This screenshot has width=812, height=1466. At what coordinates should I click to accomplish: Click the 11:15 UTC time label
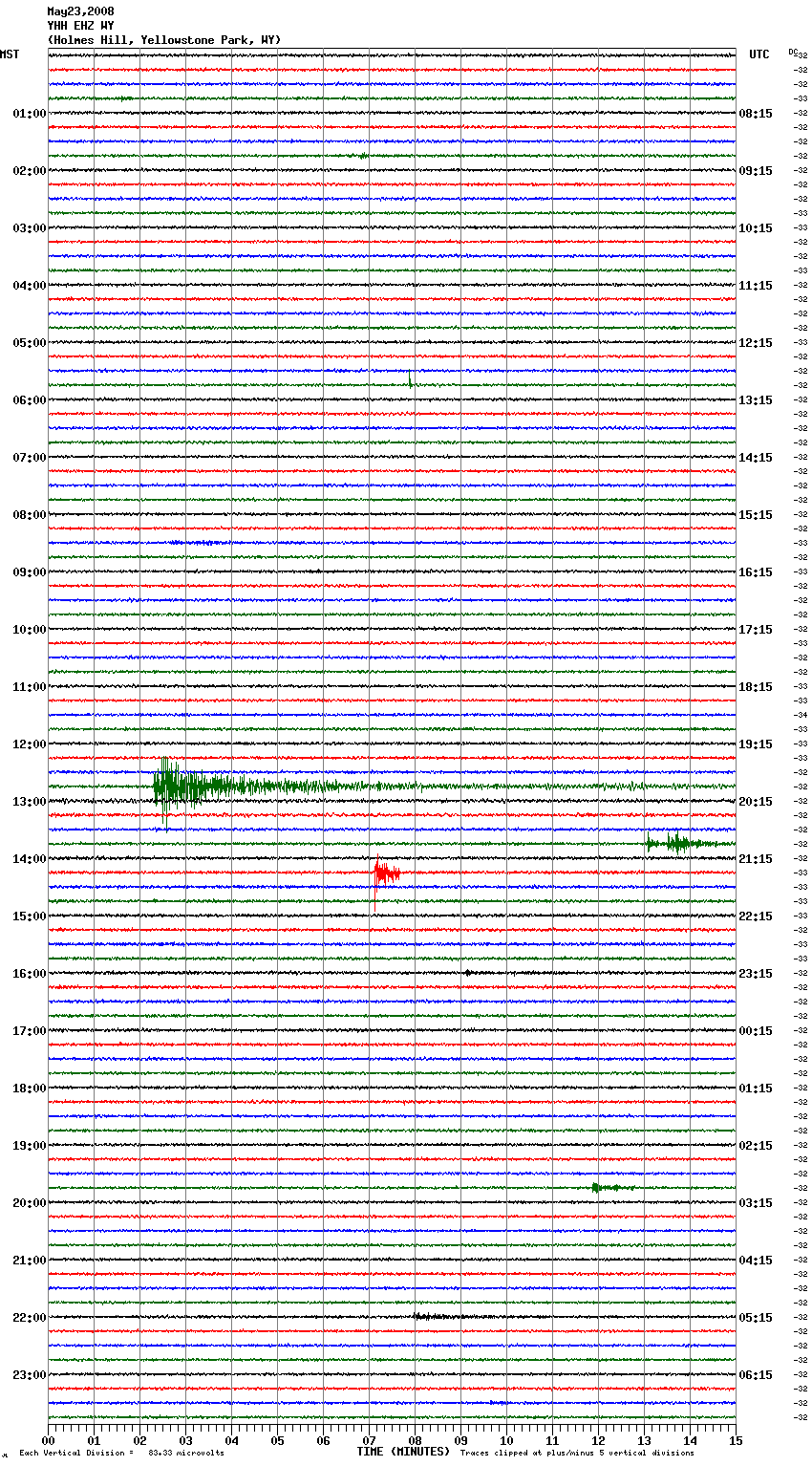coord(756,286)
